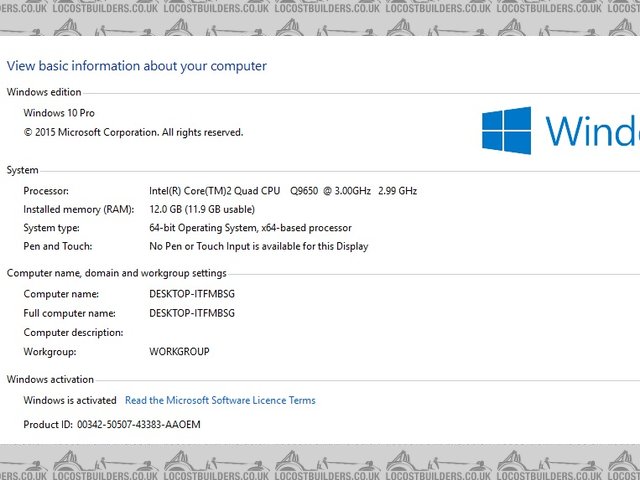Select the WORKGROUP value
Screen dimensions: 640x480
click(179, 352)
